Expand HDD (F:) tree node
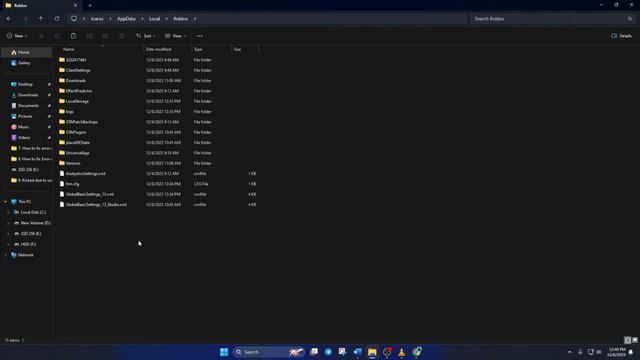This screenshot has height=360, width=640. tap(8, 244)
